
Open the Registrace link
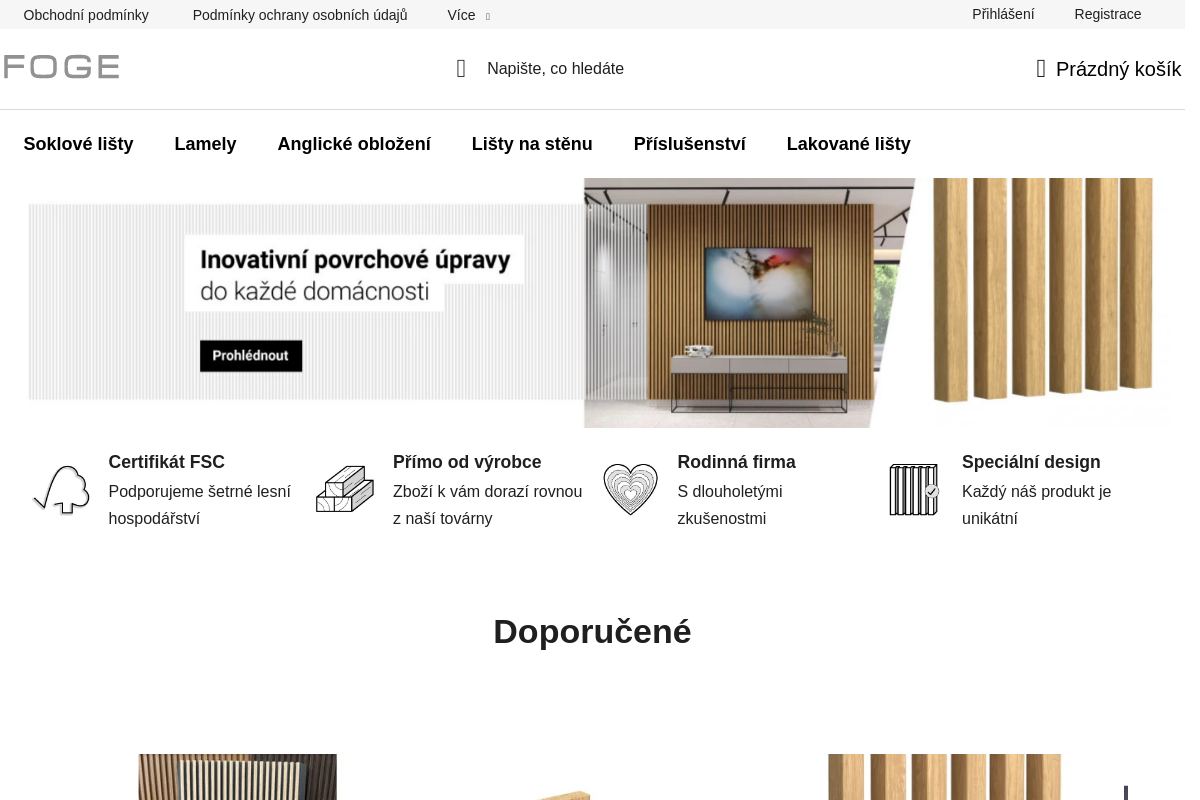1108,14
